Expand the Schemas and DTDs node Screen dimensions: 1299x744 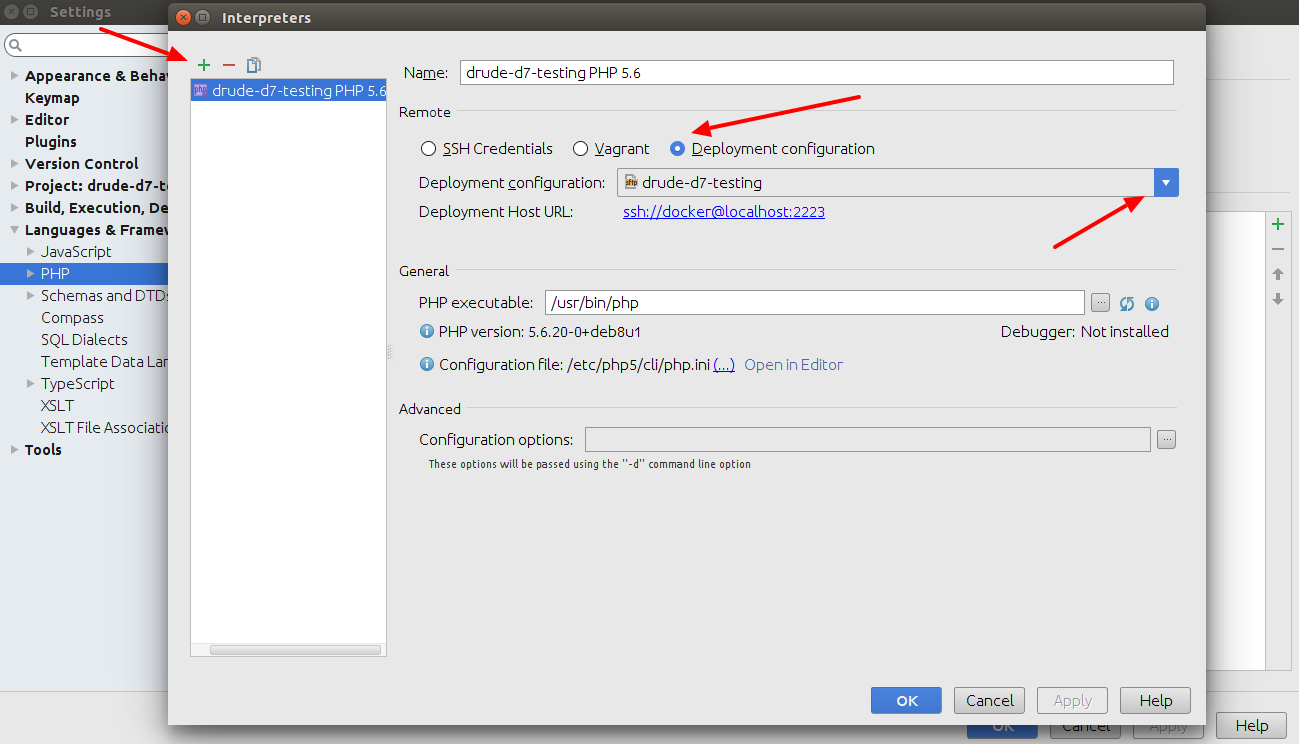click(x=30, y=296)
